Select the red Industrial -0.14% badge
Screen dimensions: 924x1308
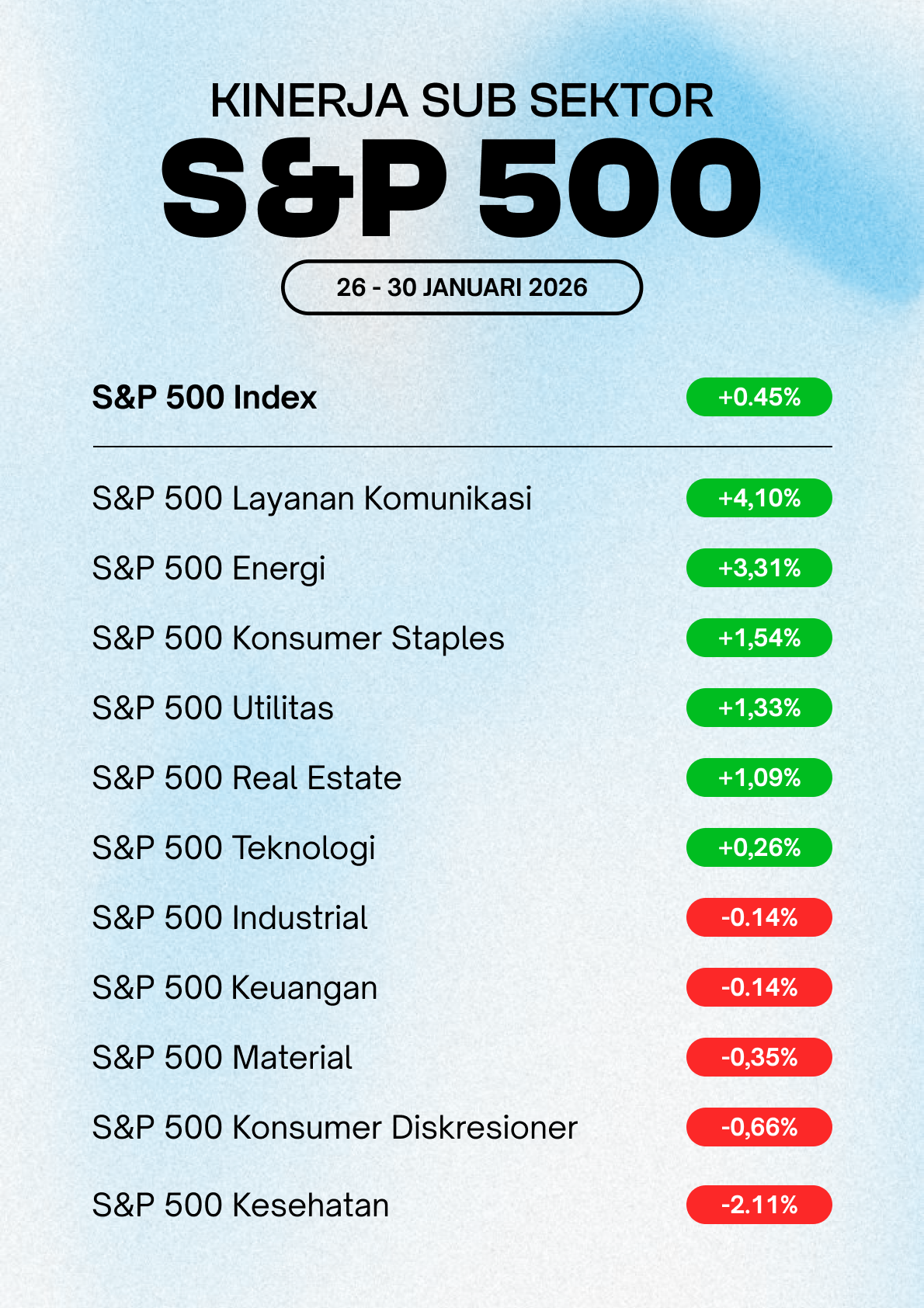tap(759, 918)
